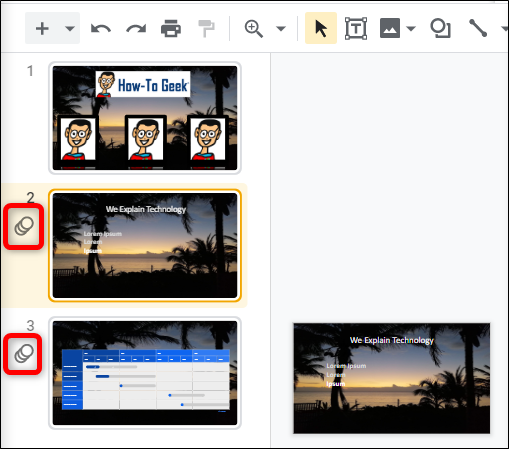The height and width of the screenshot is (449, 509).
Task: Redo the last action
Action: (x=136, y=29)
